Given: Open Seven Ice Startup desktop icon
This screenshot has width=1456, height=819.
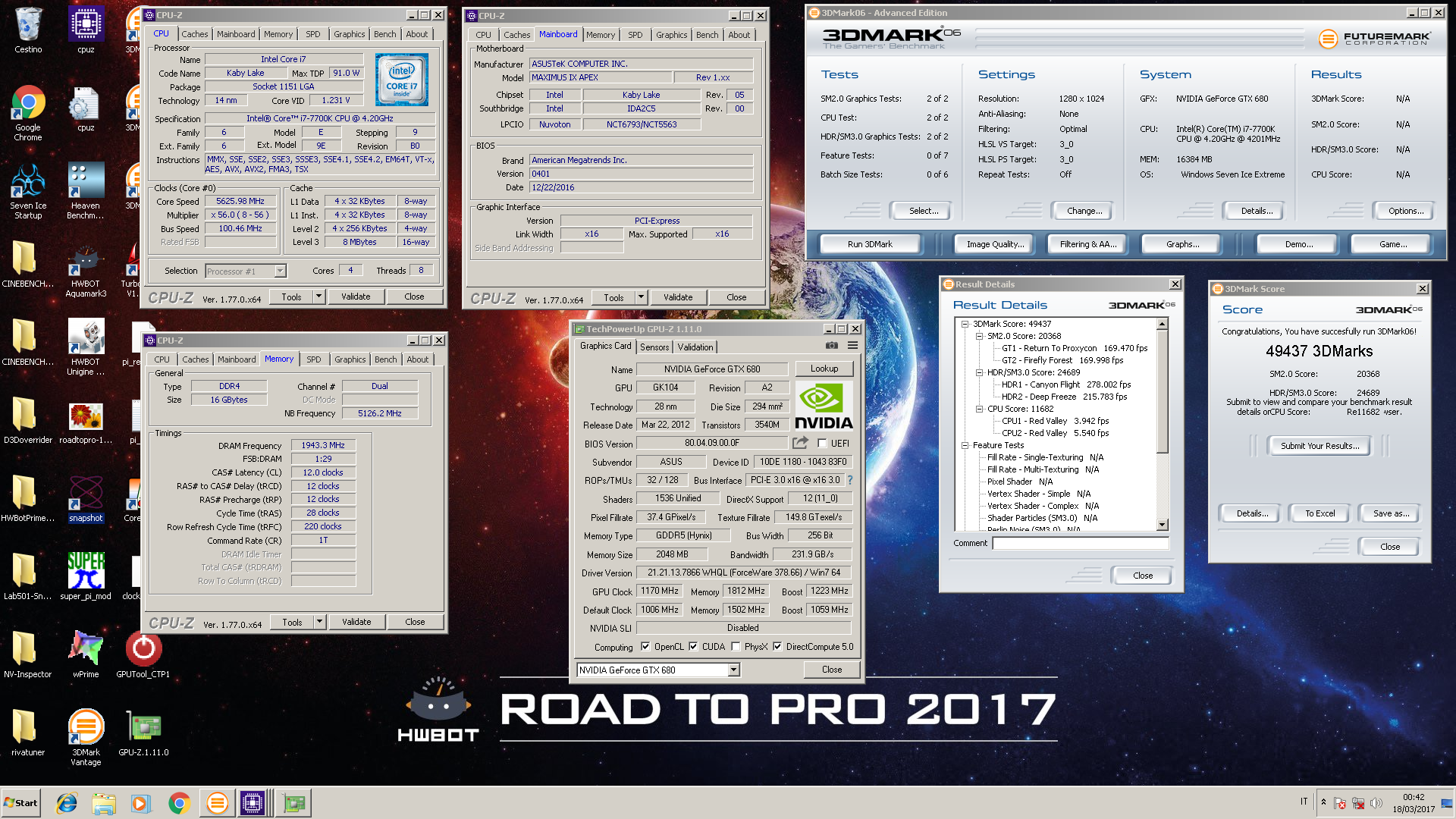Looking at the screenshot, I should tap(28, 191).
